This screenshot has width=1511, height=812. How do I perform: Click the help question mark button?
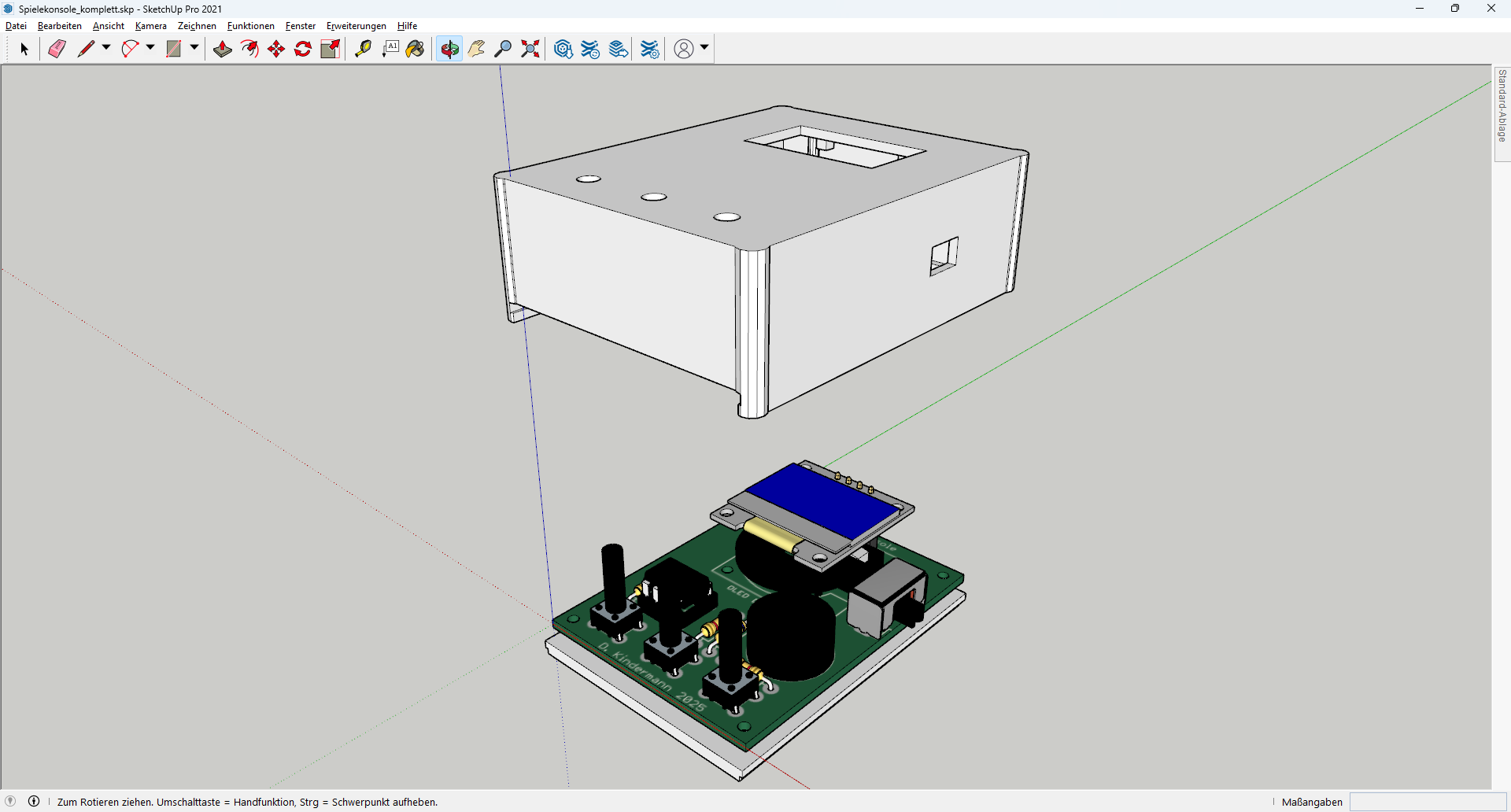pyautogui.click(x=9, y=801)
